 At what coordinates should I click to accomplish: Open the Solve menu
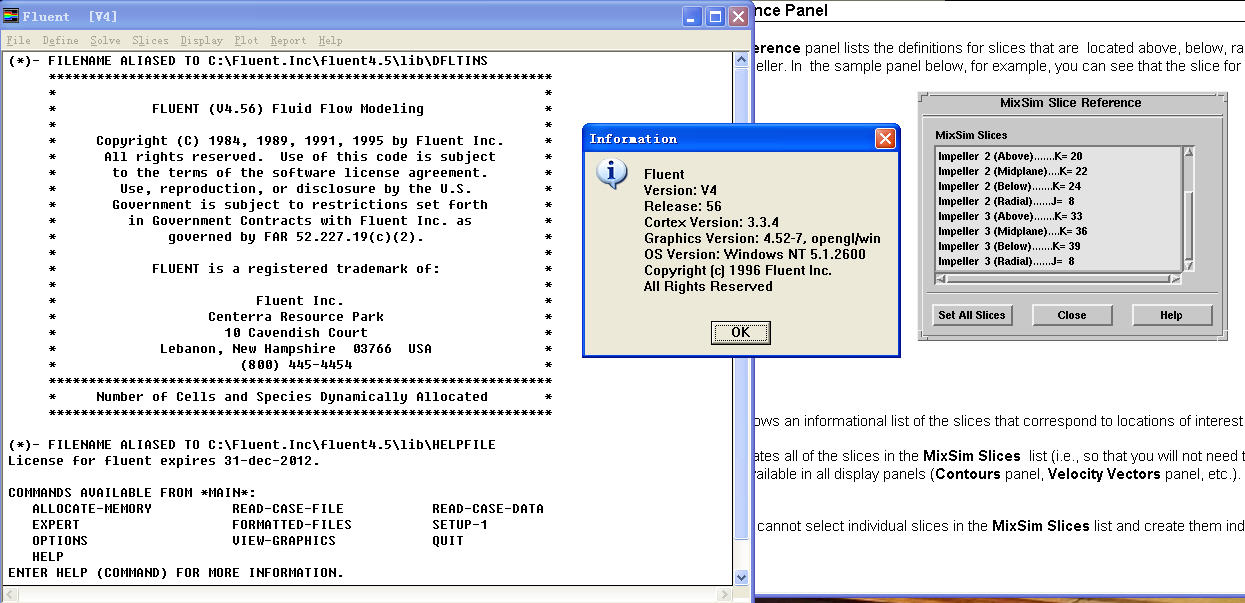(x=105, y=41)
